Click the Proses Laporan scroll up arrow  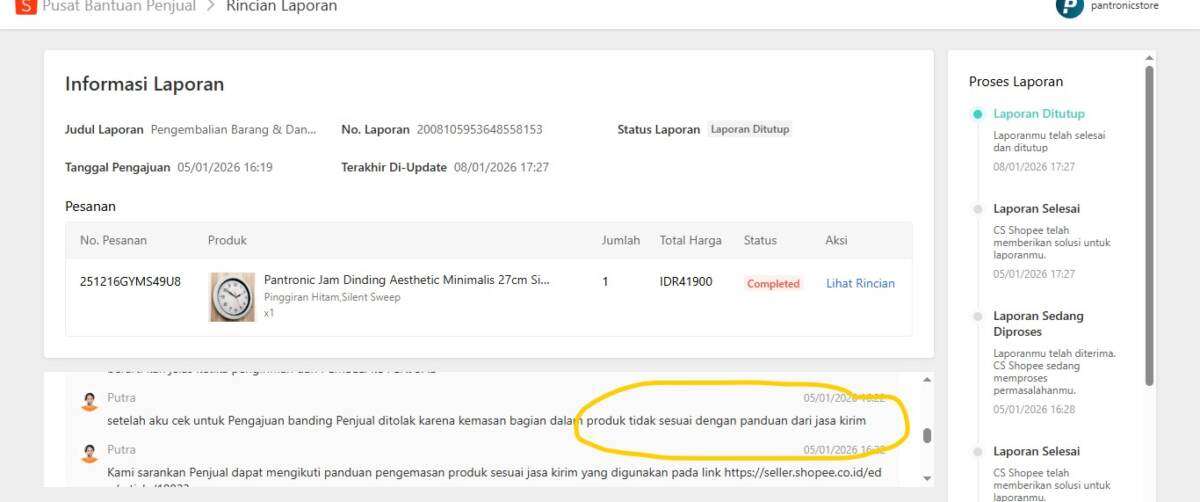tap(1149, 58)
